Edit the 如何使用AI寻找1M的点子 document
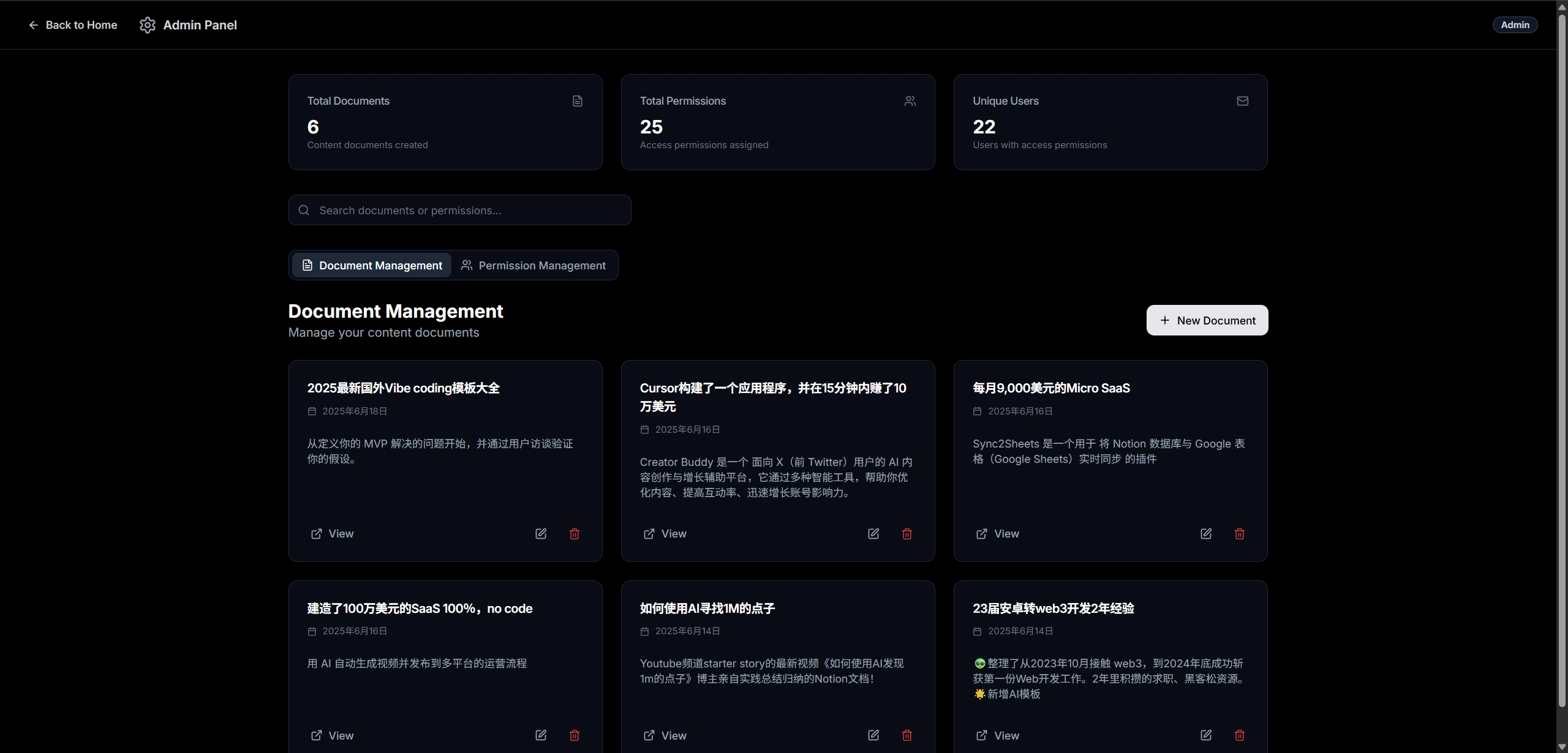 (x=873, y=735)
